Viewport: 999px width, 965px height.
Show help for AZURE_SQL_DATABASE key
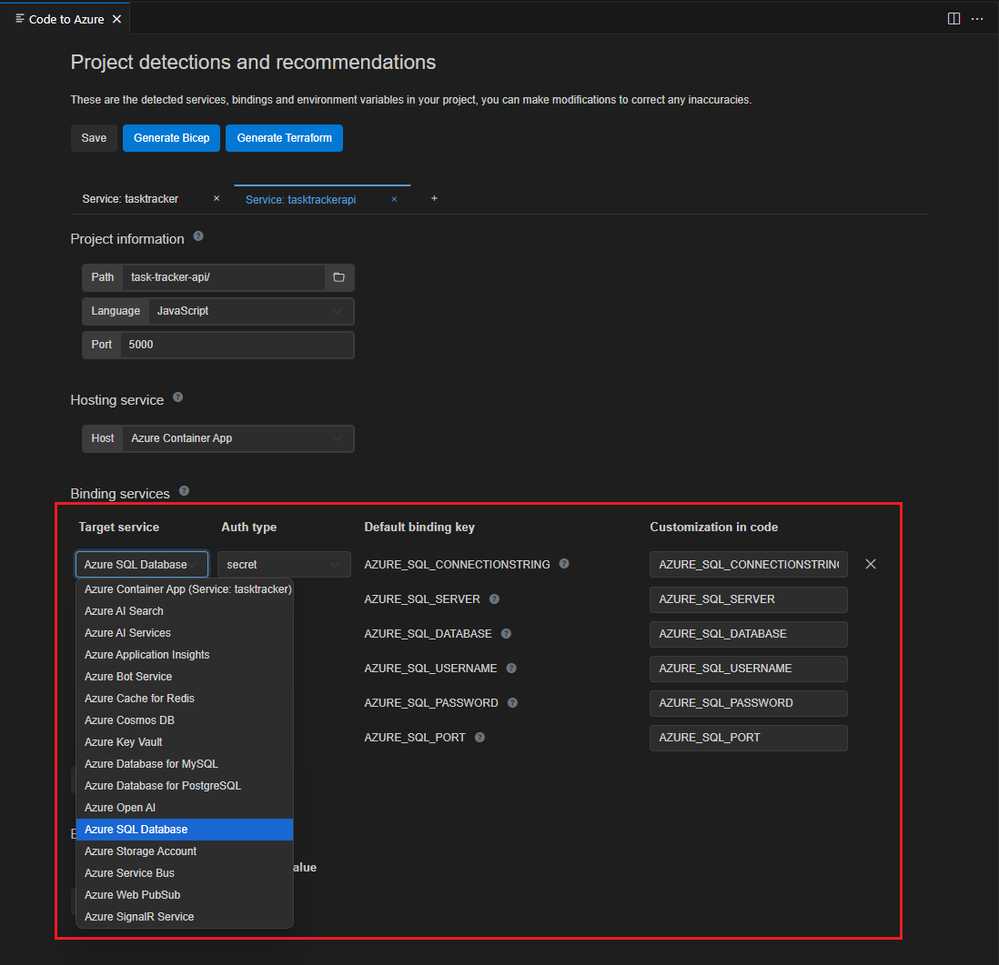tap(506, 633)
